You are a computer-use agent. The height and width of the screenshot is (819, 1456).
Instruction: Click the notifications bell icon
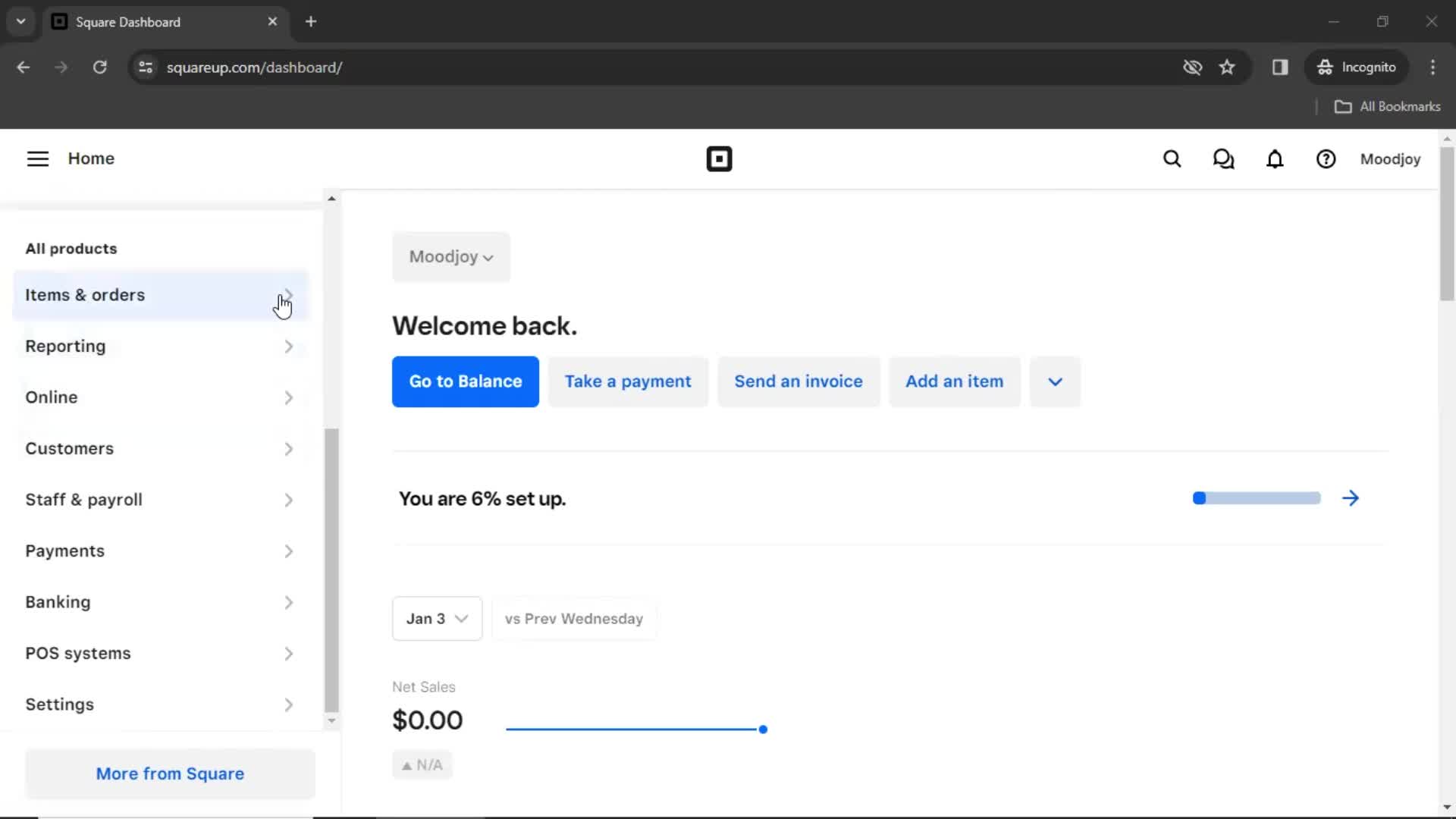click(x=1275, y=159)
